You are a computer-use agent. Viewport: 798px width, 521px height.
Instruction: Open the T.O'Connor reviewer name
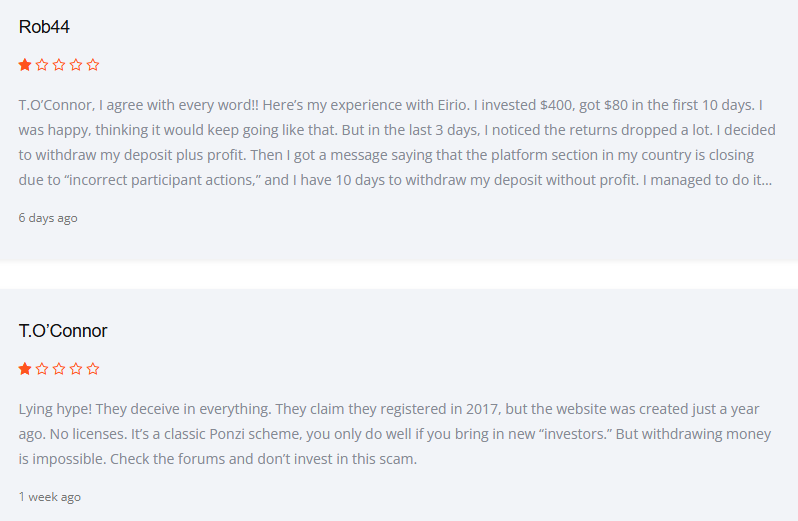(x=63, y=331)
